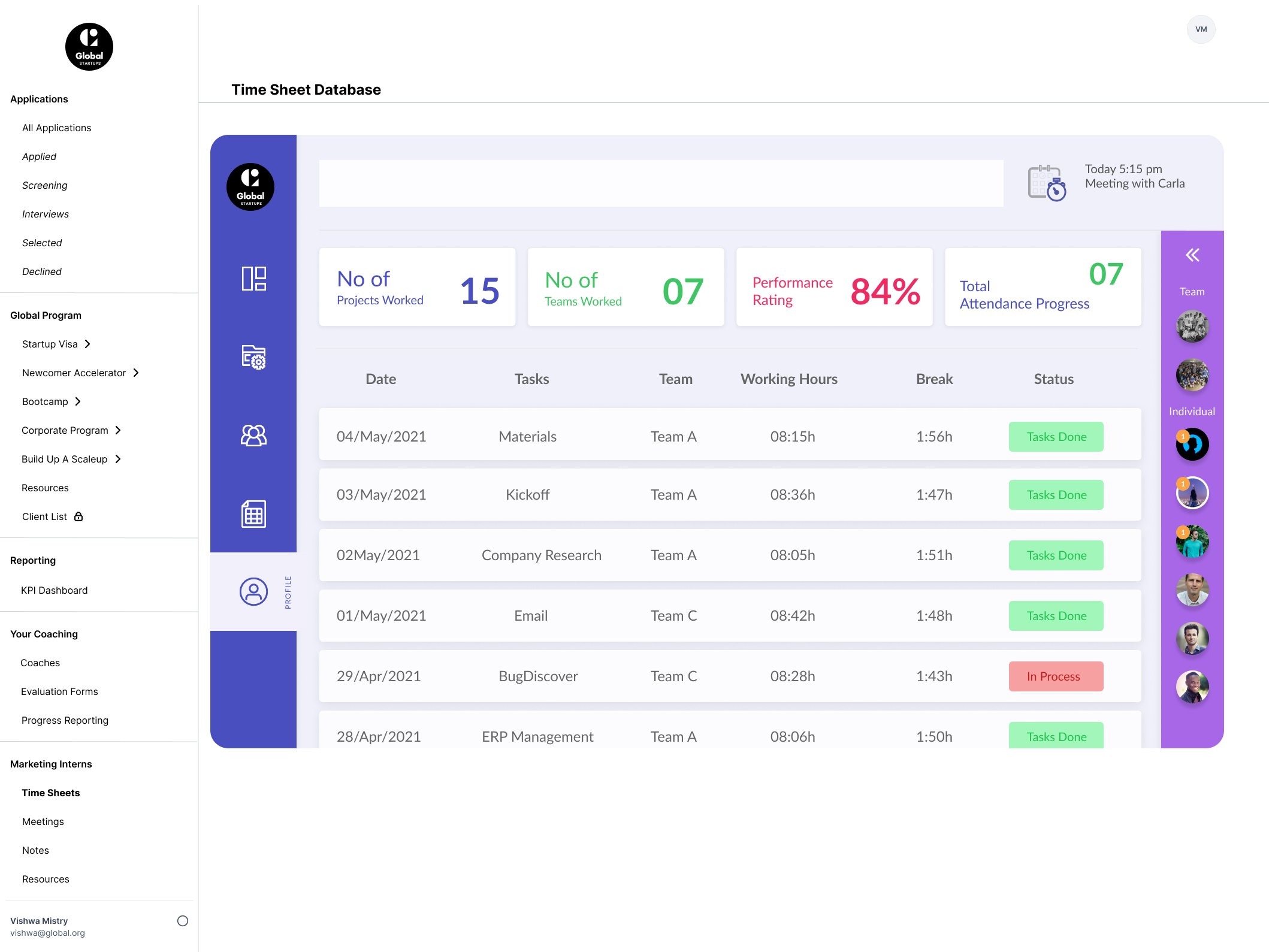
Task: Open the Profile user icon
Action: (253, 592)
